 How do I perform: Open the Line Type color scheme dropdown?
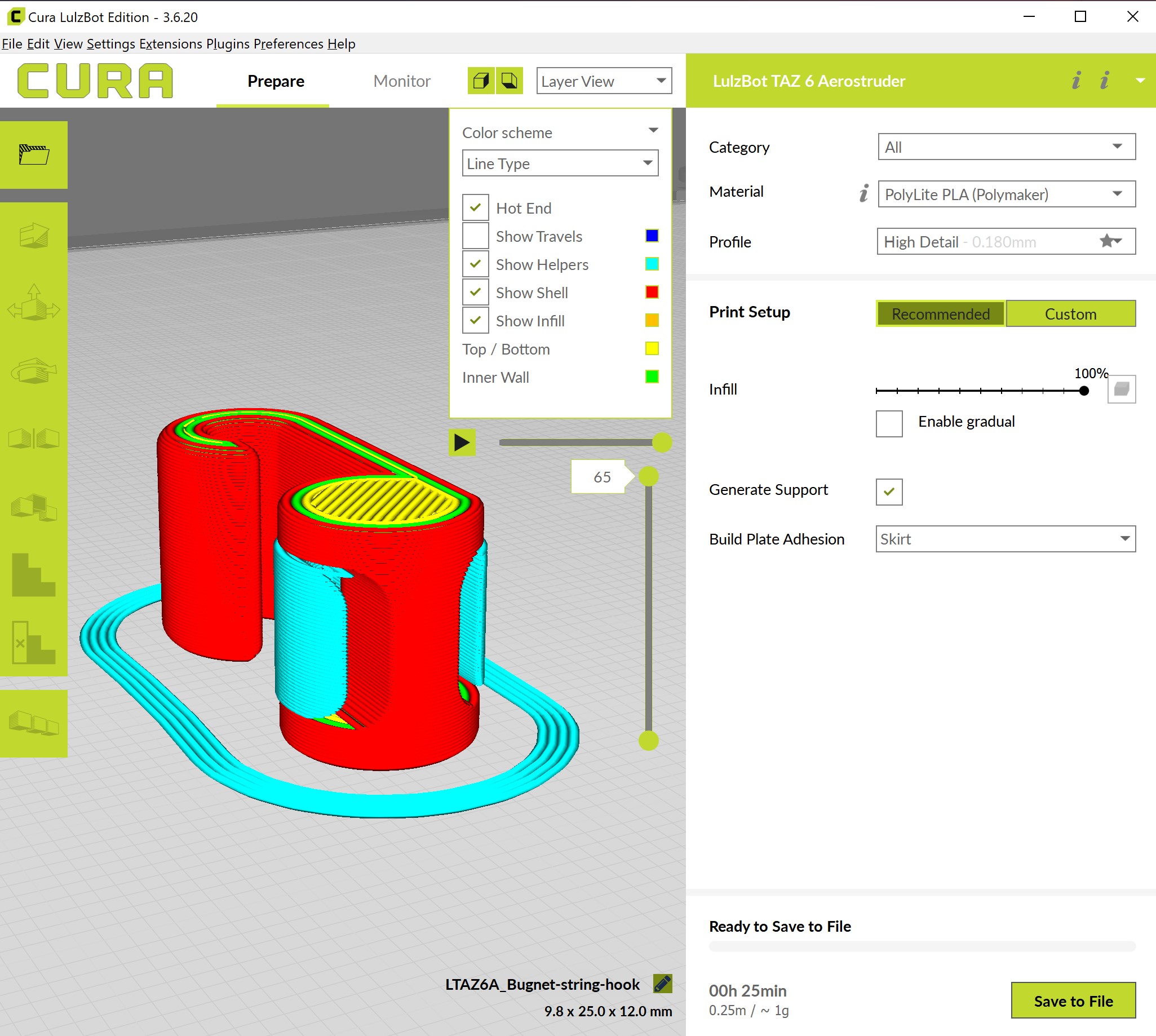click(560, 163)
